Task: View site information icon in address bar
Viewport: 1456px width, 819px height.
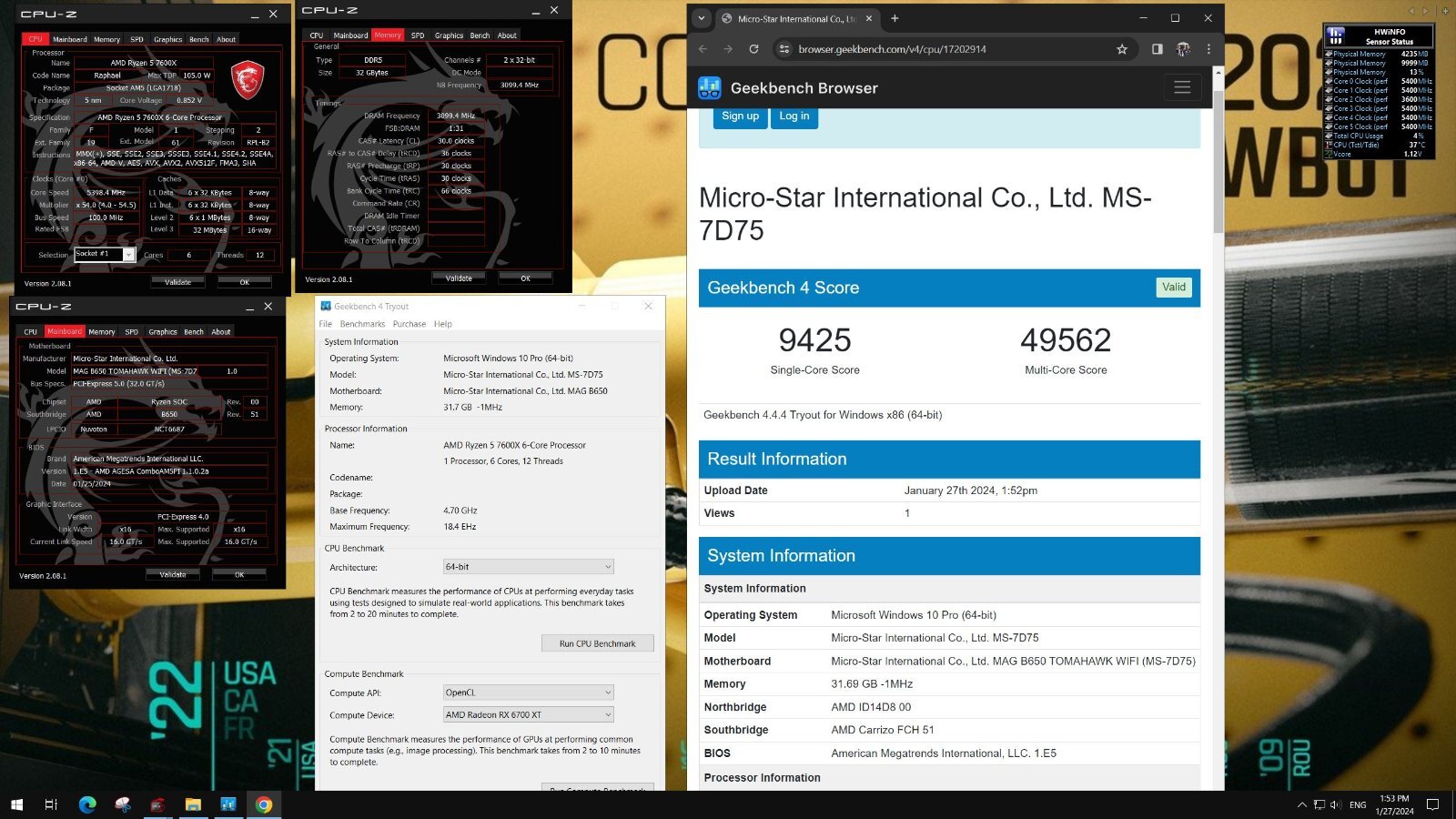Action: pyautogui.click(x=784, y=49)
